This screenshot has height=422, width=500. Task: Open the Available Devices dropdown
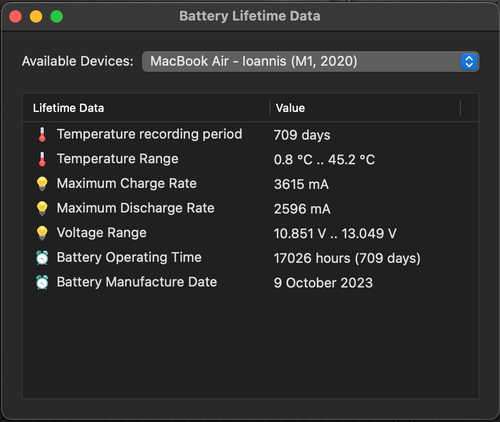click(310, 62)
